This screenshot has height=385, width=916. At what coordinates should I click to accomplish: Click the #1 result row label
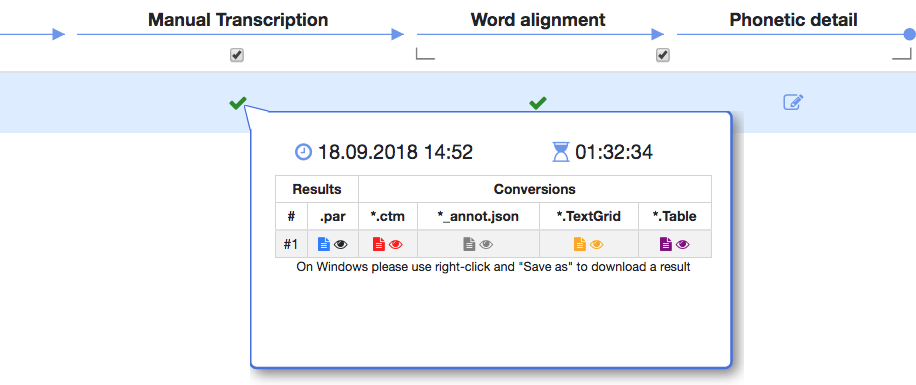pyautogui.click(x=291, y=244)
